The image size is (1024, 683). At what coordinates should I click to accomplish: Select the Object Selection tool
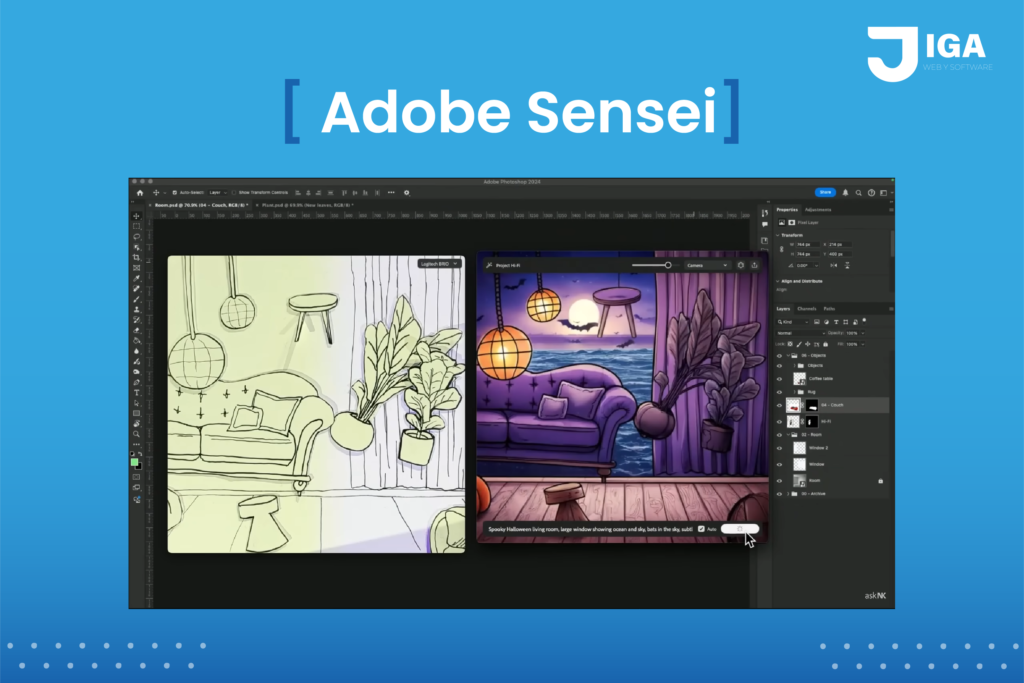[x=136, y=247]
